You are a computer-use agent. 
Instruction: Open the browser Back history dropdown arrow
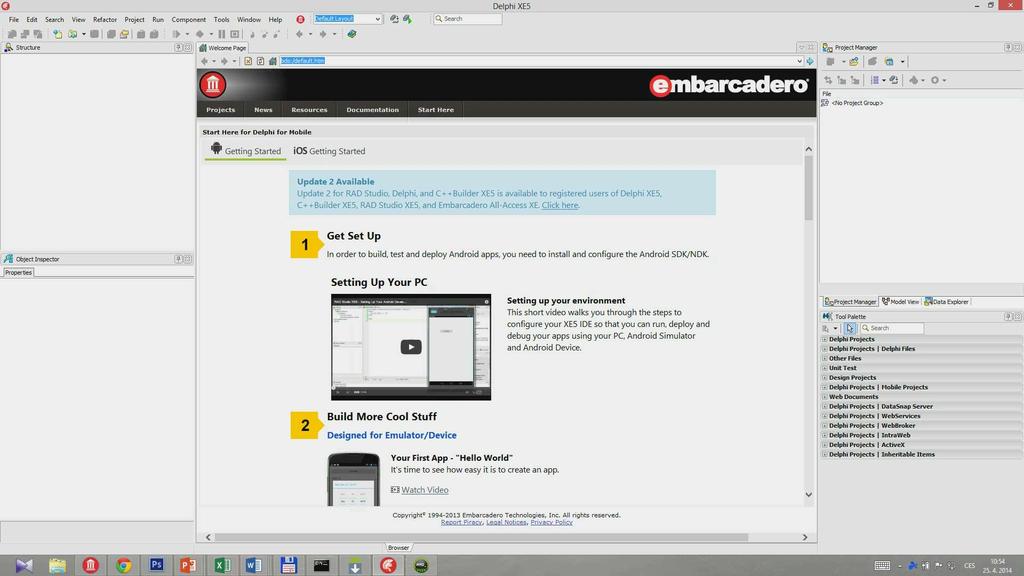tap(214, 61)
